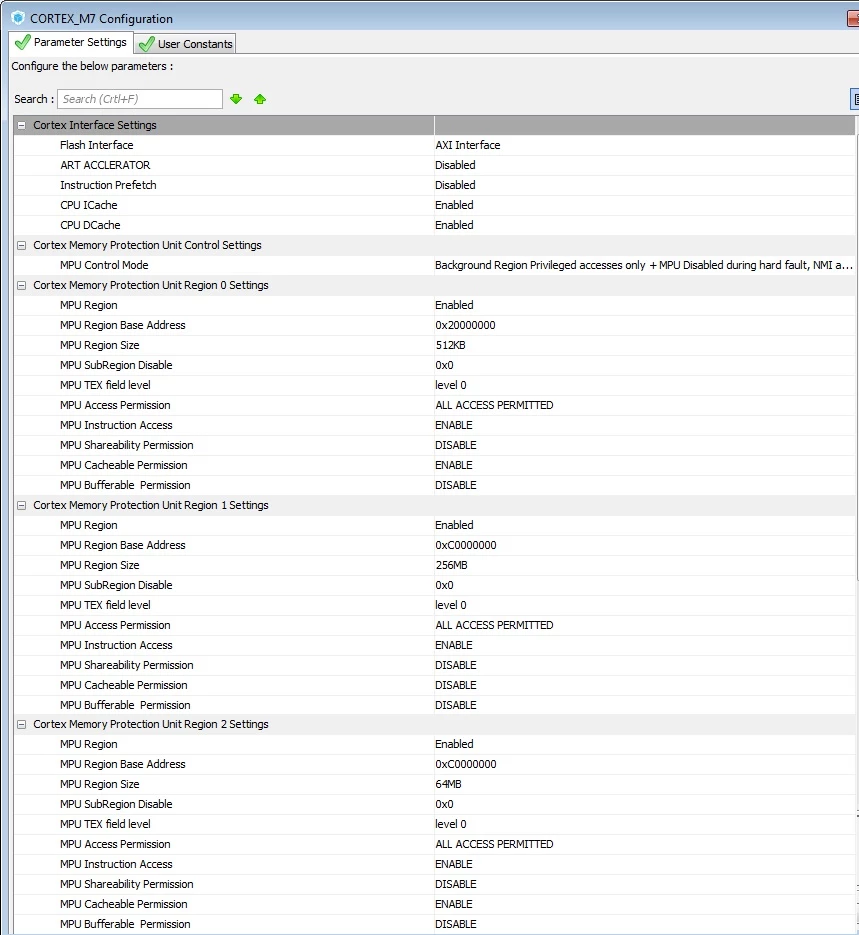Collapse Cortex Interface Settings group
This screenshot has width=859, height=935.
21,125
